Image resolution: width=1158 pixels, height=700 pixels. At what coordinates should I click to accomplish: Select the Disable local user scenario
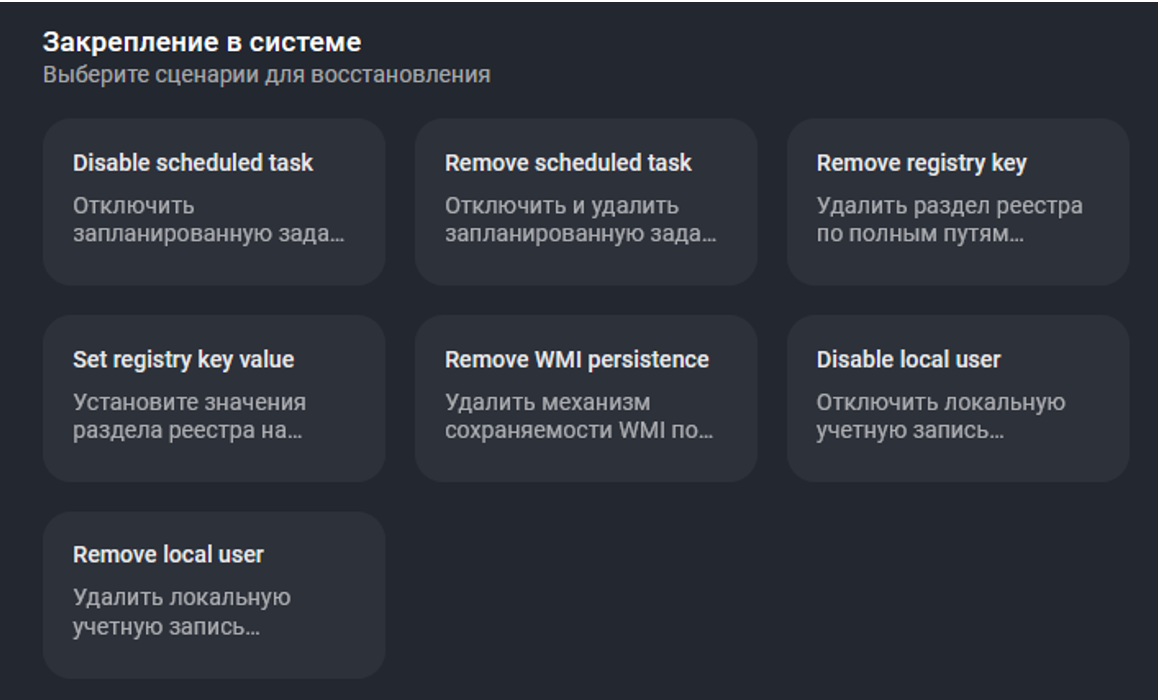point(957,398)
